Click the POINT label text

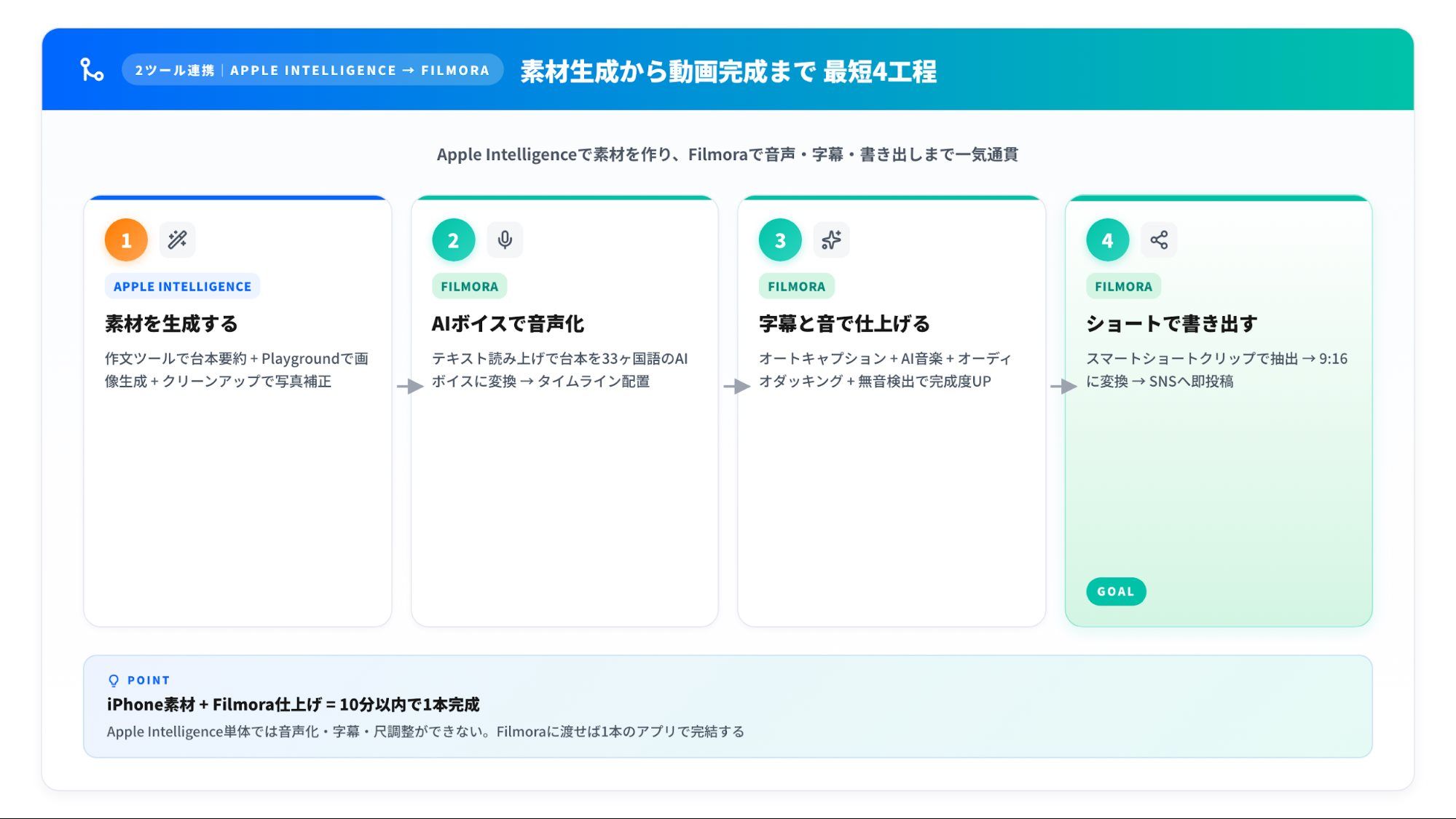tap(149, 680)
